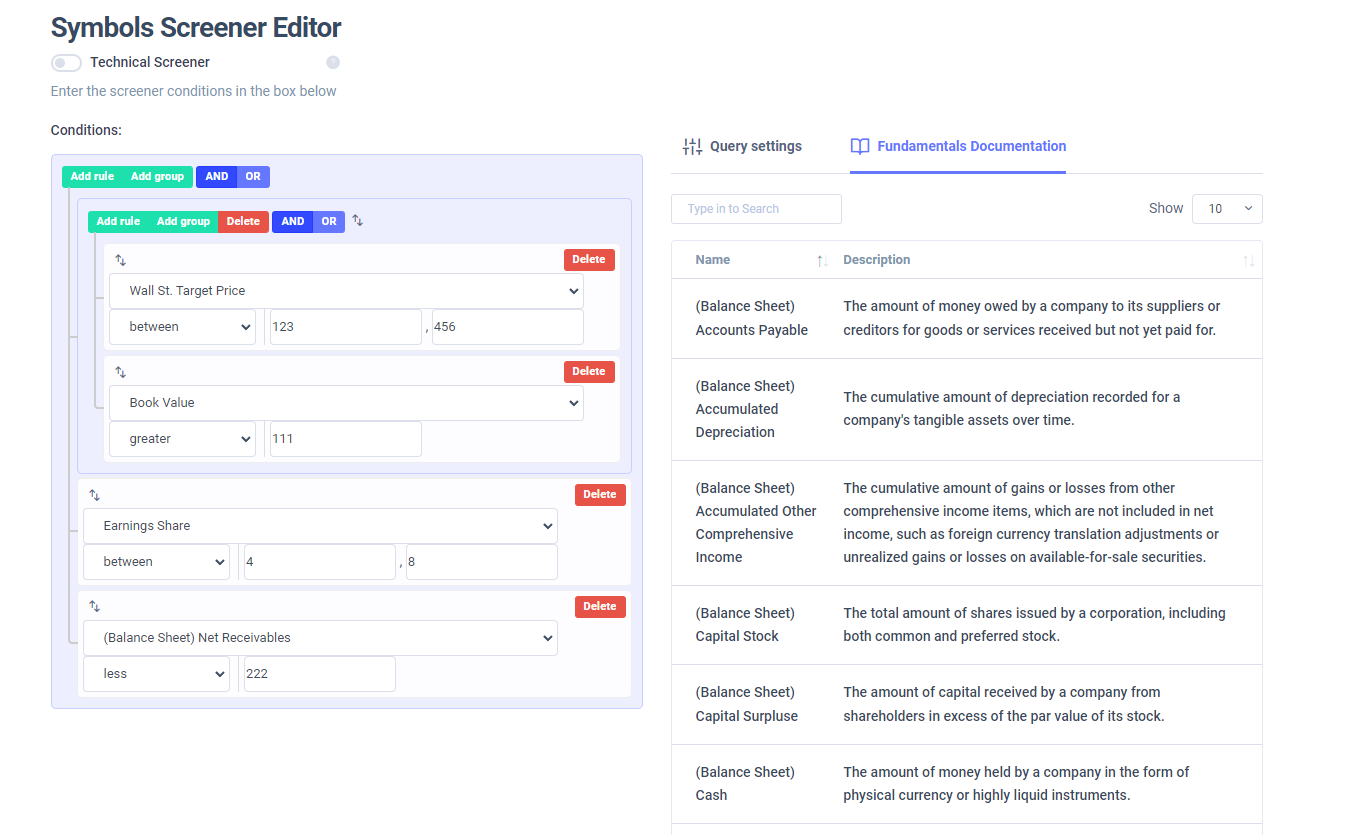
Task: Open the greater operator dropdown
Action: click(x=182, y=439)
